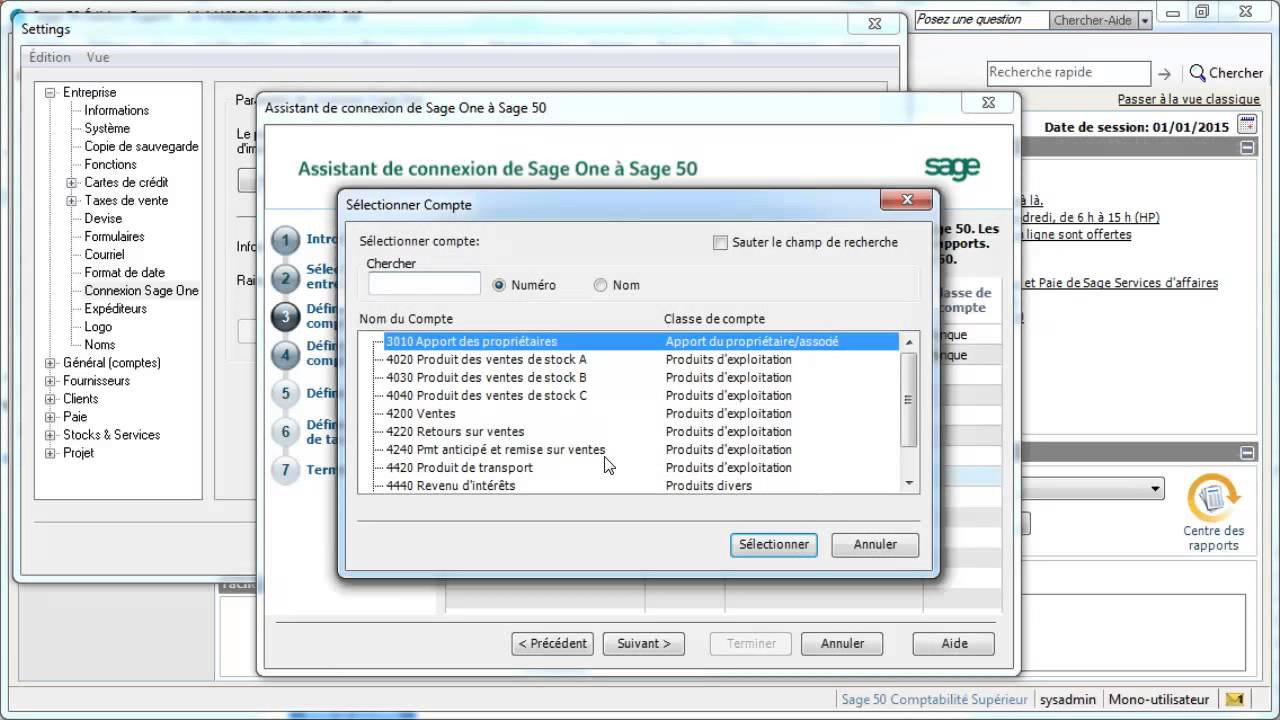
Task: Click the Aide wizard button
Action: [x=954, y=643]
